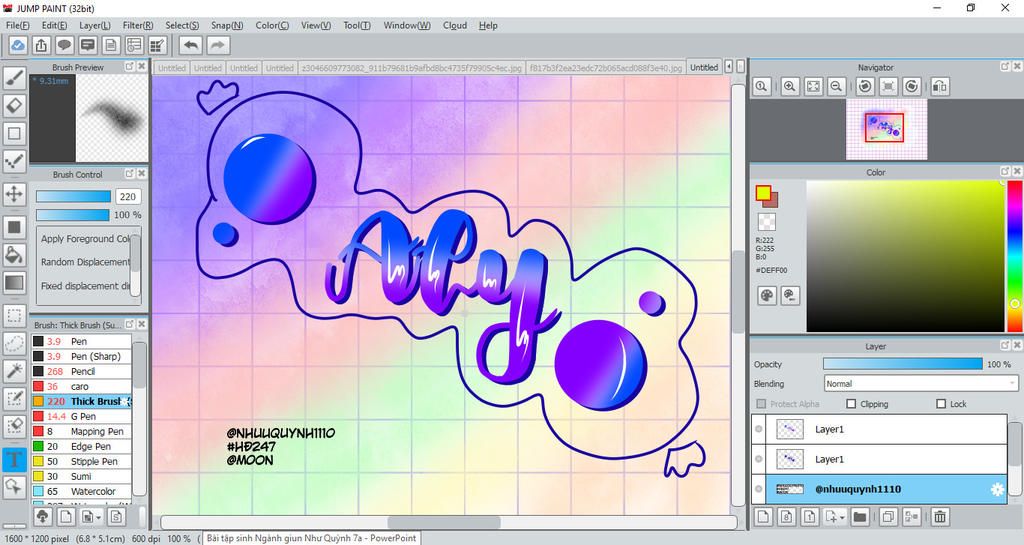The height and width of the screenshot is (545, 1024).
Task: Click the round speech bubble icon in toolbar
Action: pos(64,45)
